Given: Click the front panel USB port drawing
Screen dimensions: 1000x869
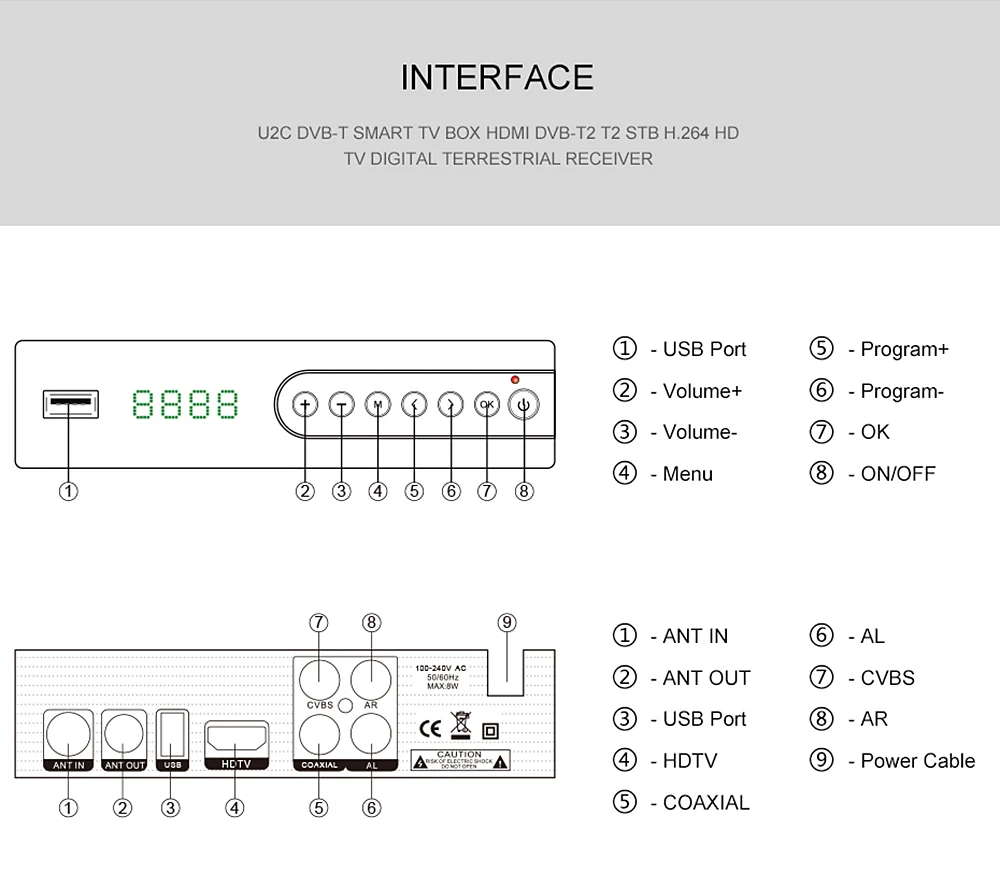Looking at the screenshot, I should (71, 404).
